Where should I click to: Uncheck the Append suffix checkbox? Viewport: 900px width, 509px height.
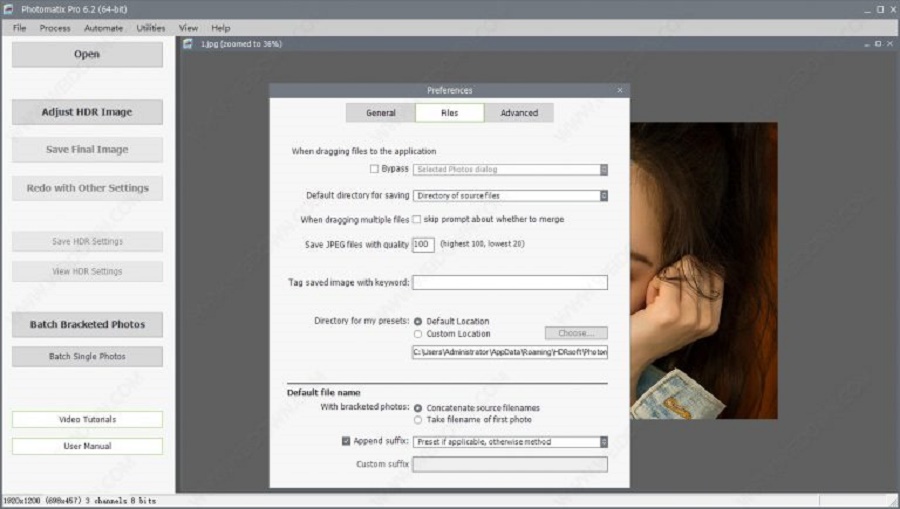pyautogui.click(x=346, y=441)
